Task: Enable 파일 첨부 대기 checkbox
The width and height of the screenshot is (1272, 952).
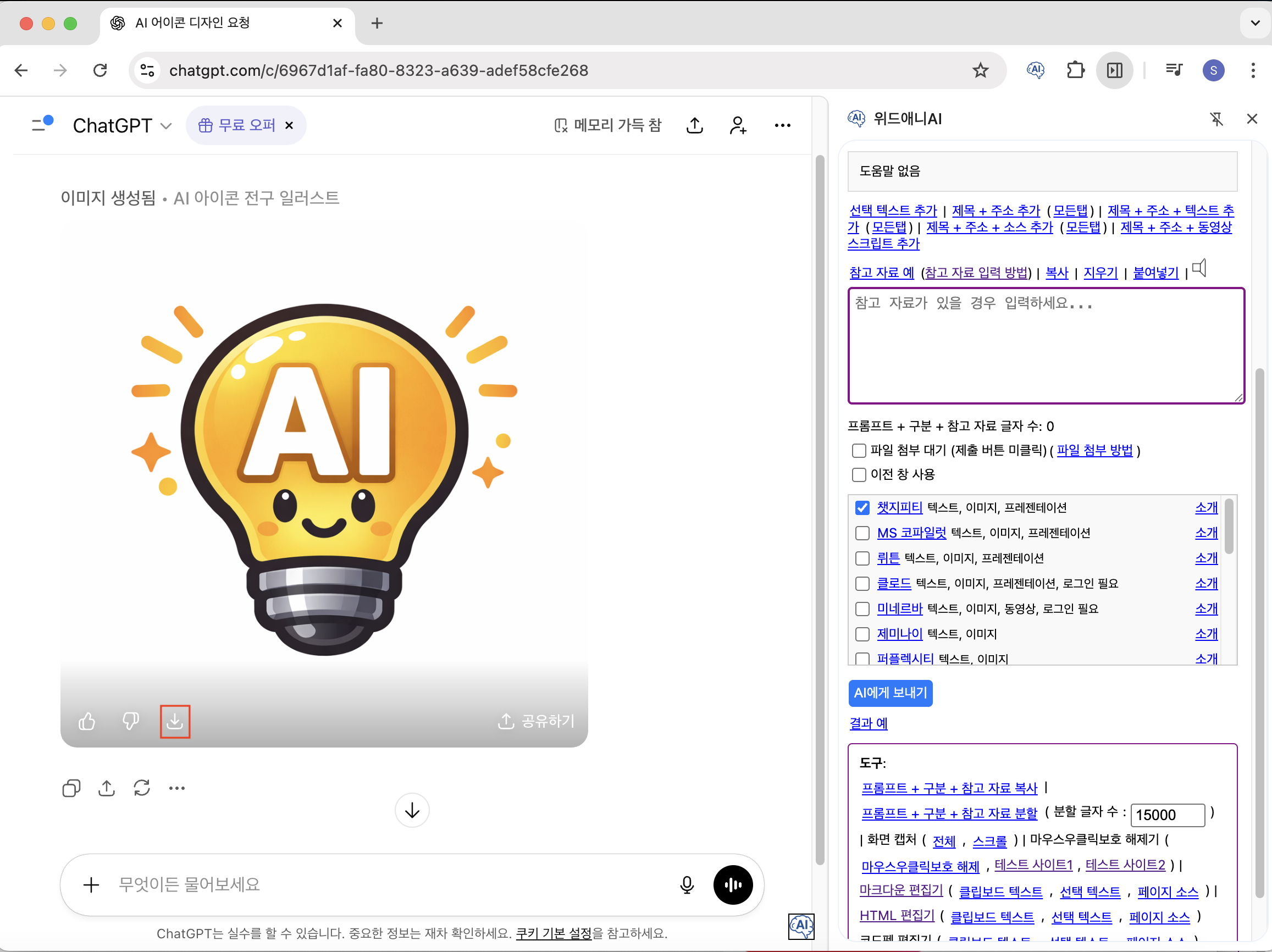Action: pyautogui.click(x=859, y=450)
